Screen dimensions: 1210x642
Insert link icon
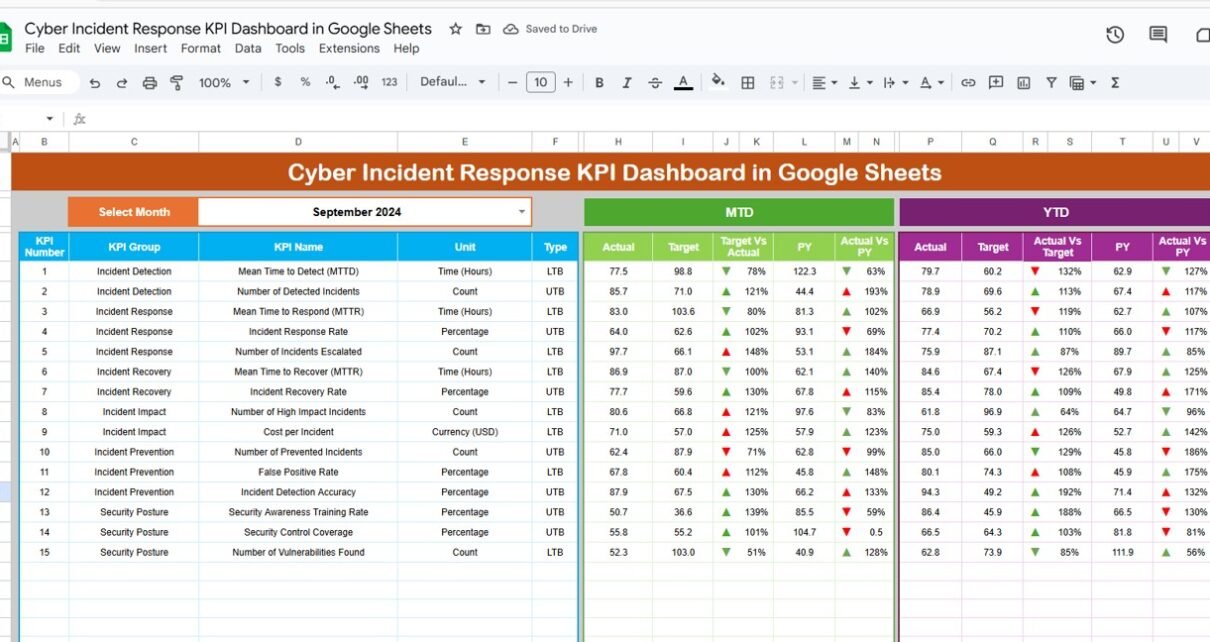[968, 83]
